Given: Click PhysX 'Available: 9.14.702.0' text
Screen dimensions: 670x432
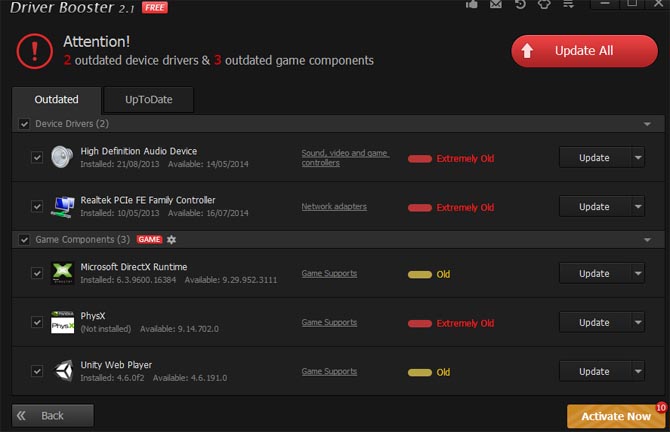Looking at the screenshot, I should (179, 329).
